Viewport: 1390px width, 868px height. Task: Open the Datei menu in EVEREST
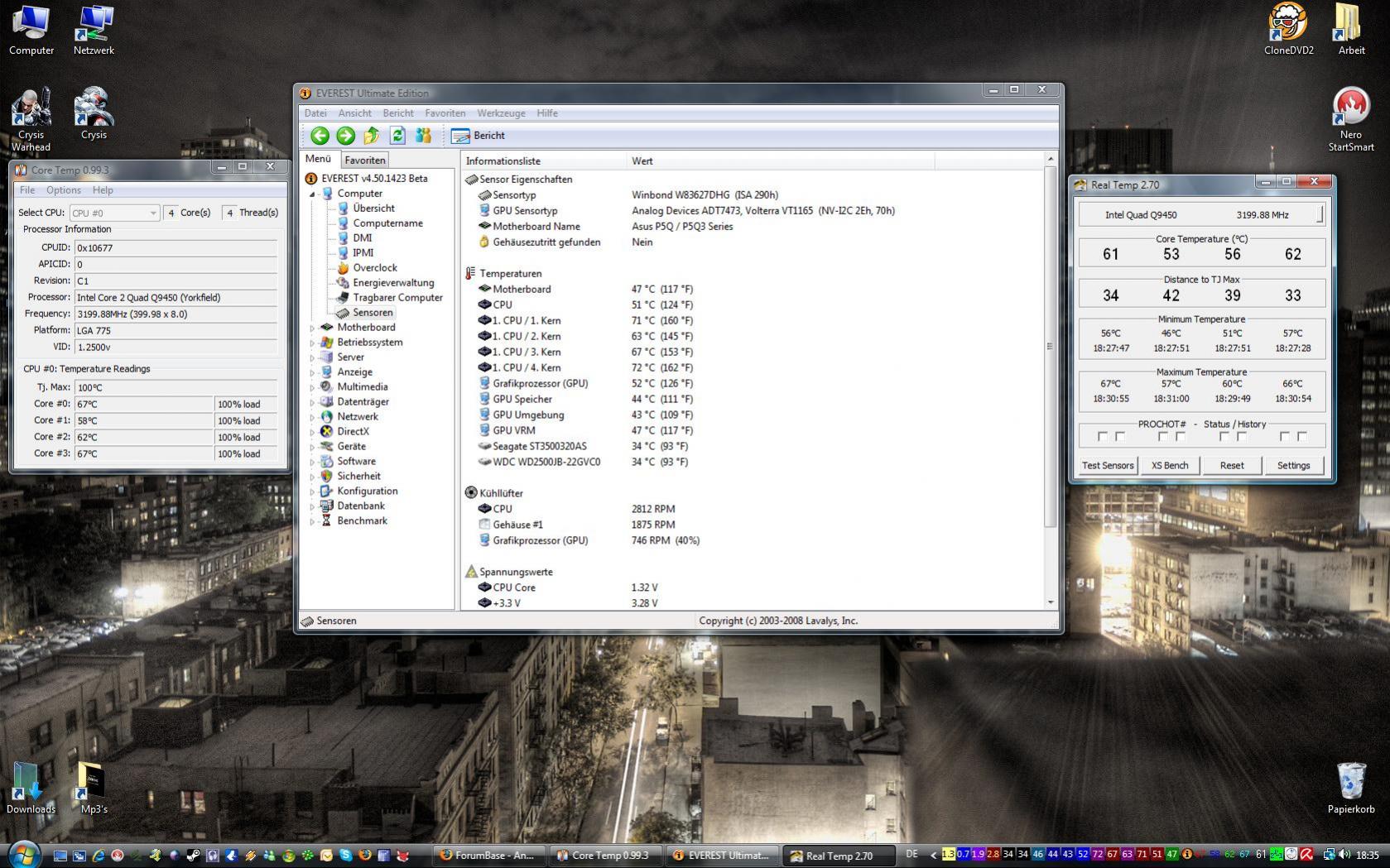click(315, 113)
